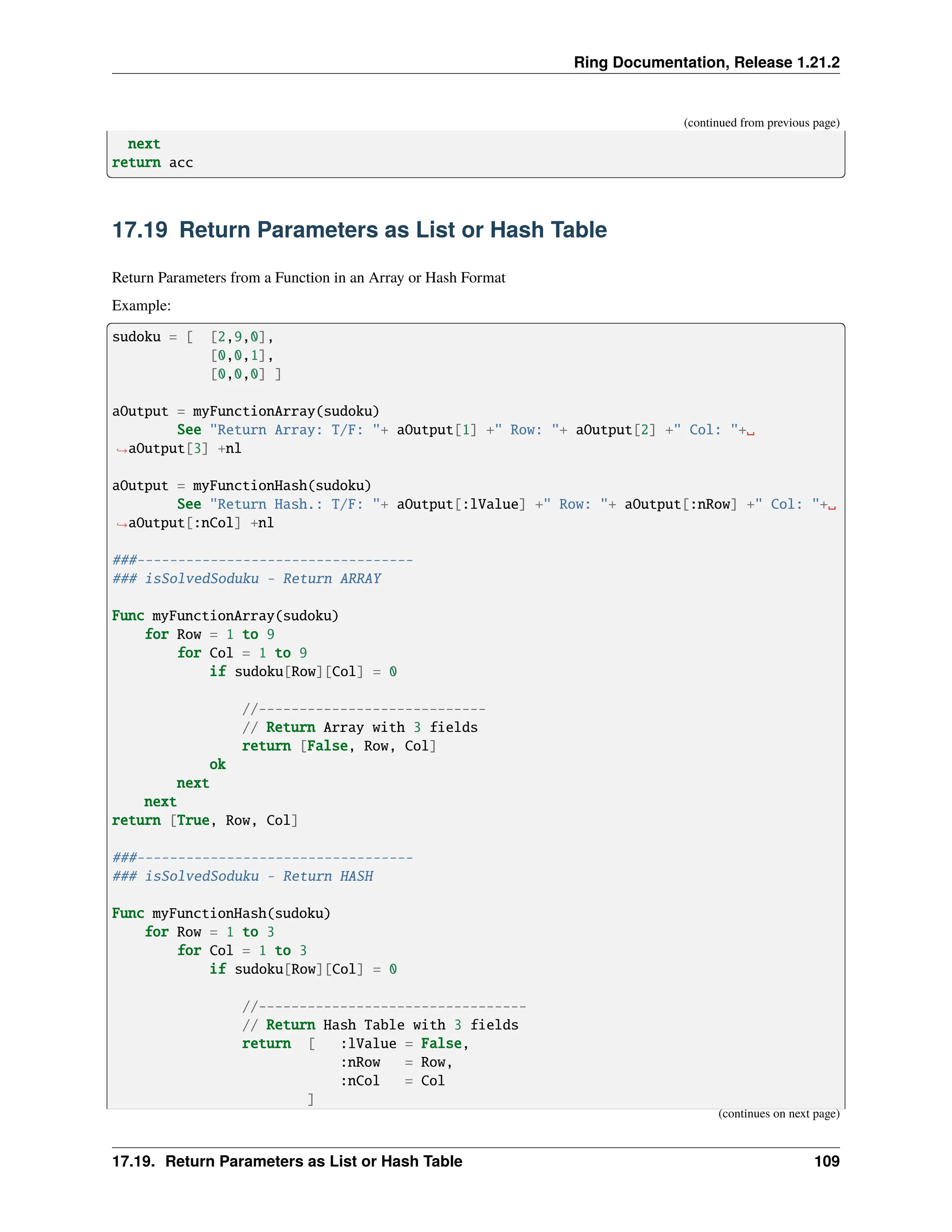Screen dimensions: 952x1232
Task: Click the 'Return Hash Table with 3 fields' comment
Action: pos(381,1025)
